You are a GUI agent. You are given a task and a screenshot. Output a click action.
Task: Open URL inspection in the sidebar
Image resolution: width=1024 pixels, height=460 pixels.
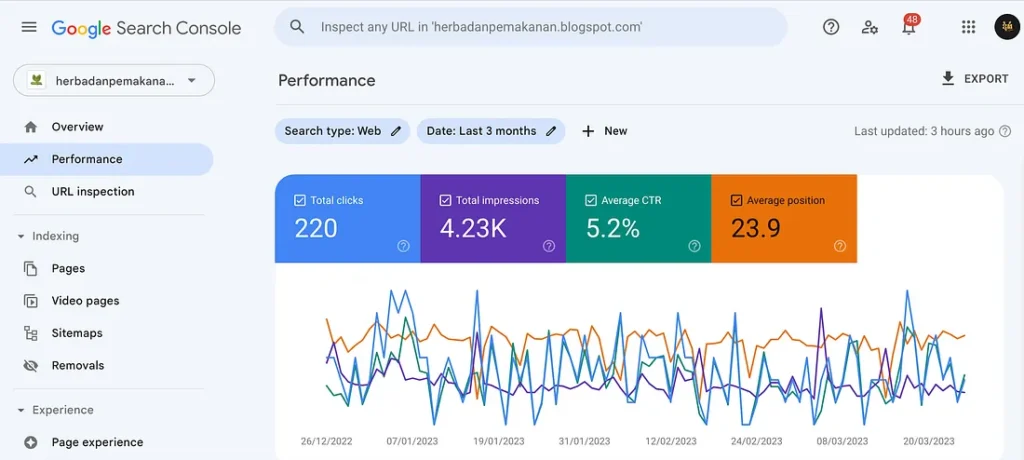92,192
